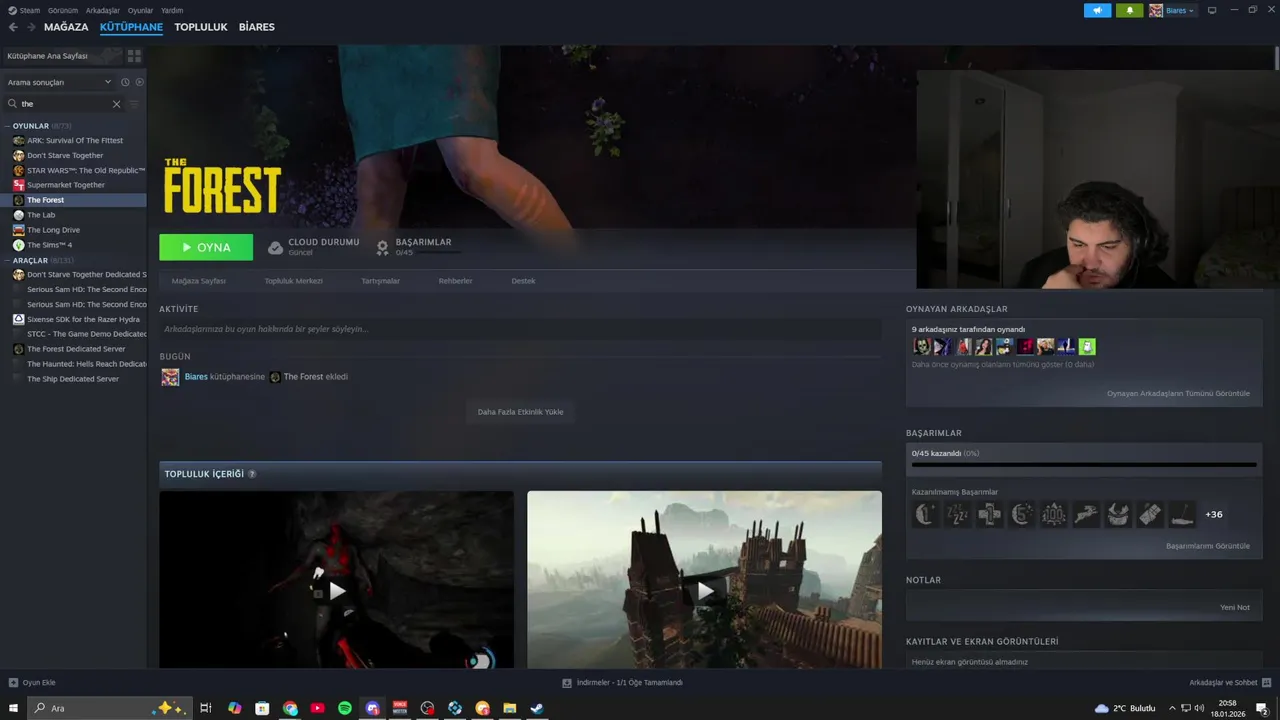Show ready-to-play games filter icon
Screen dimensions: 1280x720
(x=139, y=82)
